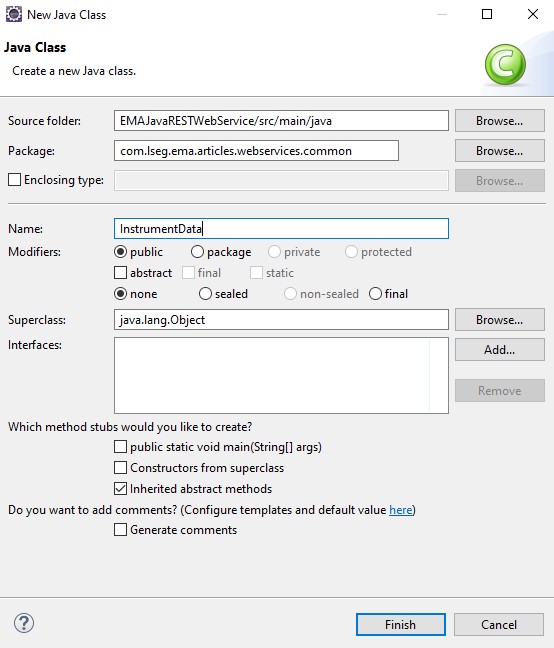
Task: Click the green Java class icon
Action: (x=505, y=64)
